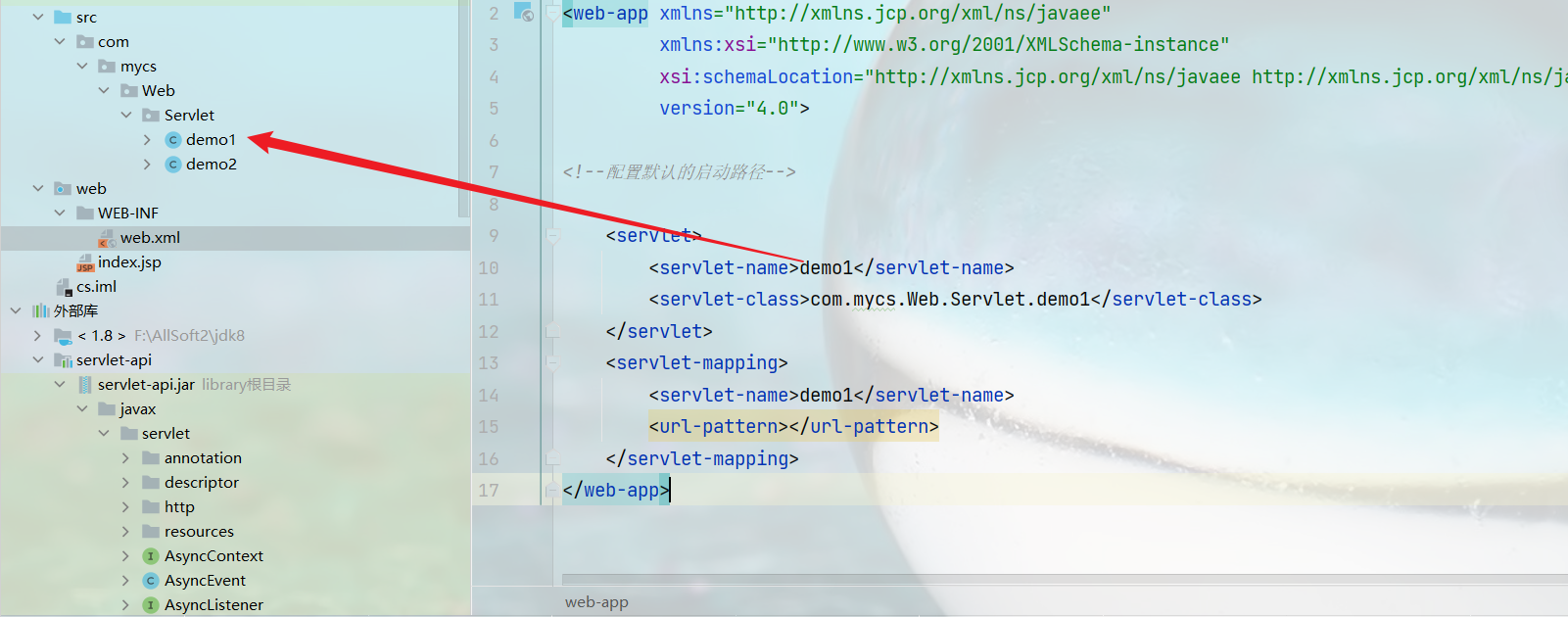
Task: Click the JDK 1.8 folder icon
Action: click(64, 336)
